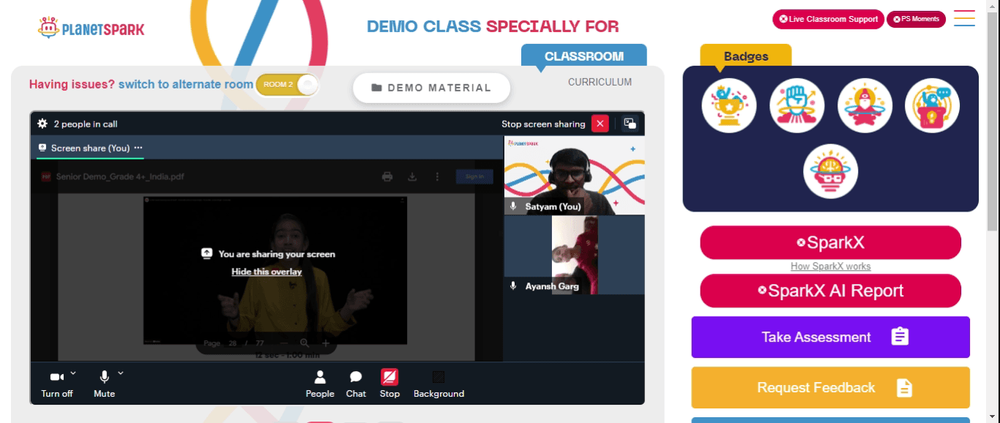Click 'switch to alternate room' text
1000x423 pixels.
click(x=186, y=84)
